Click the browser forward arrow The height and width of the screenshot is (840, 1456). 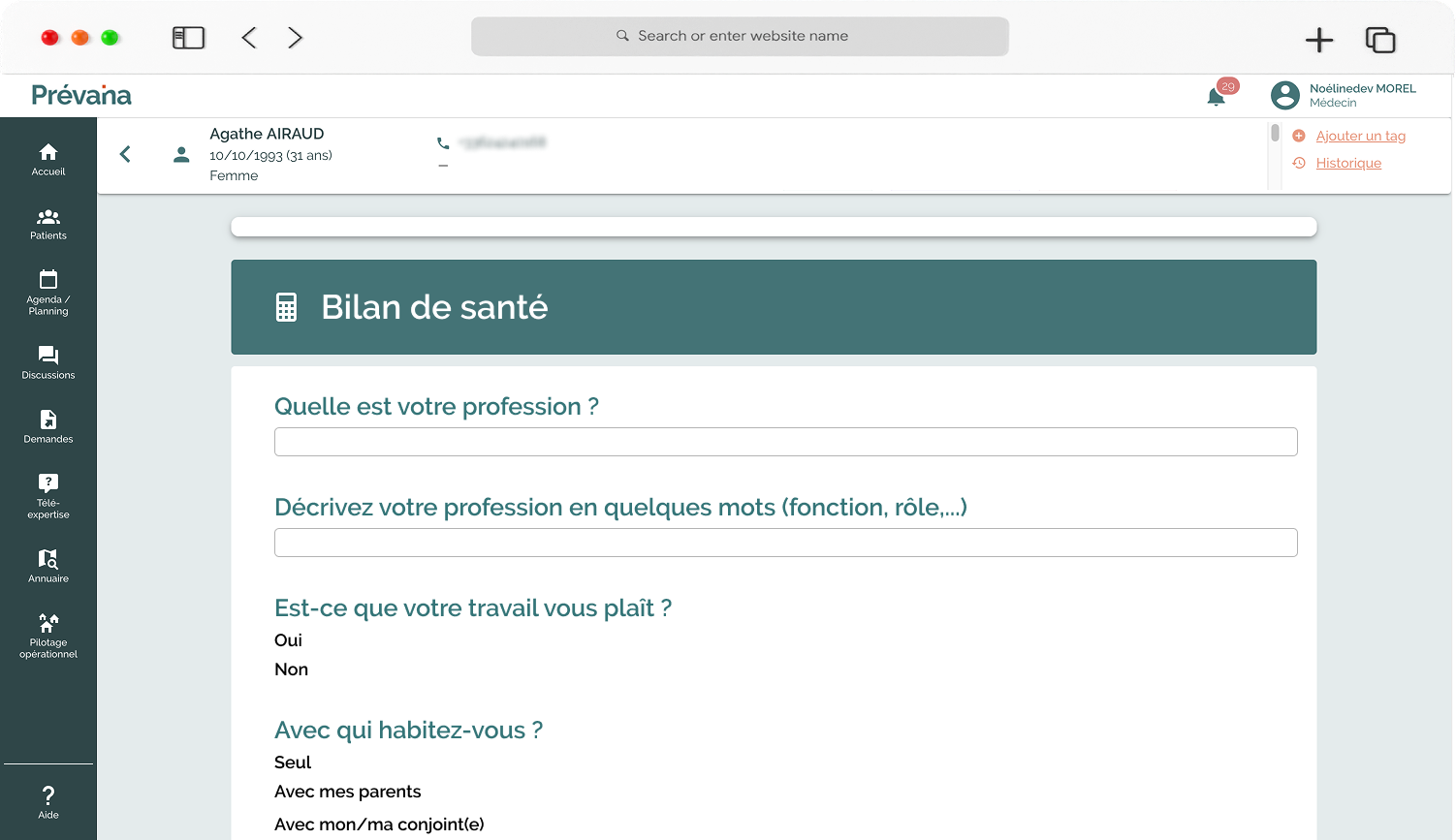pyautogui.click(x=295, y=38)
